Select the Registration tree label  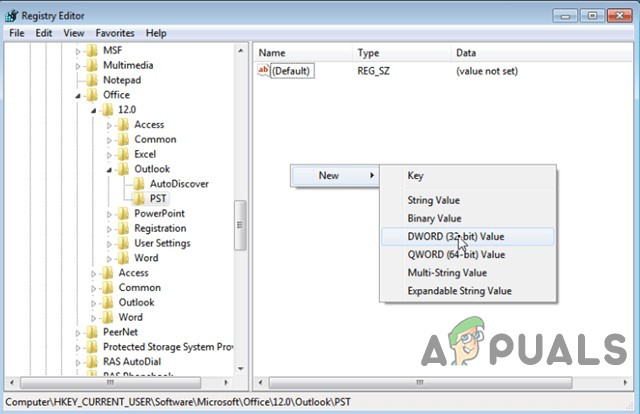pos(160,229)
